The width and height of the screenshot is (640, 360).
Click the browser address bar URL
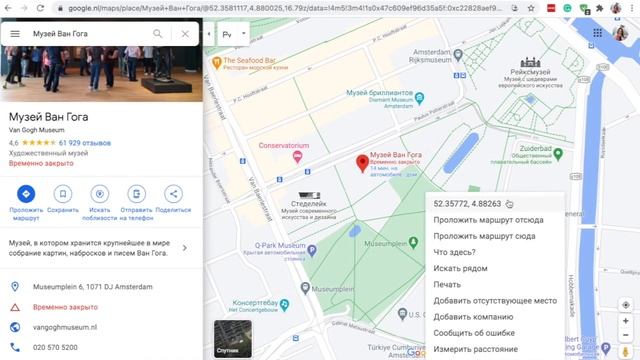tap(285, 8)
